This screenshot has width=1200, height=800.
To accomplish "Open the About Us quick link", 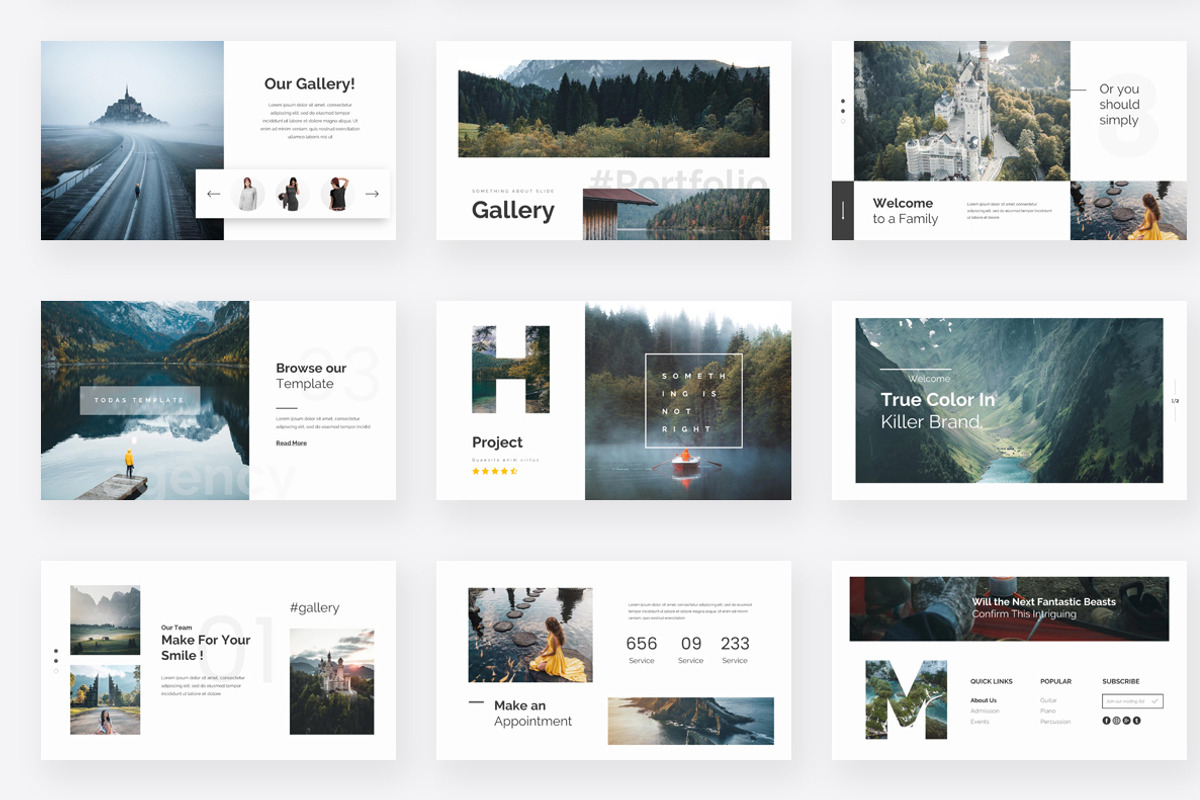I will [x=983, y=700].
